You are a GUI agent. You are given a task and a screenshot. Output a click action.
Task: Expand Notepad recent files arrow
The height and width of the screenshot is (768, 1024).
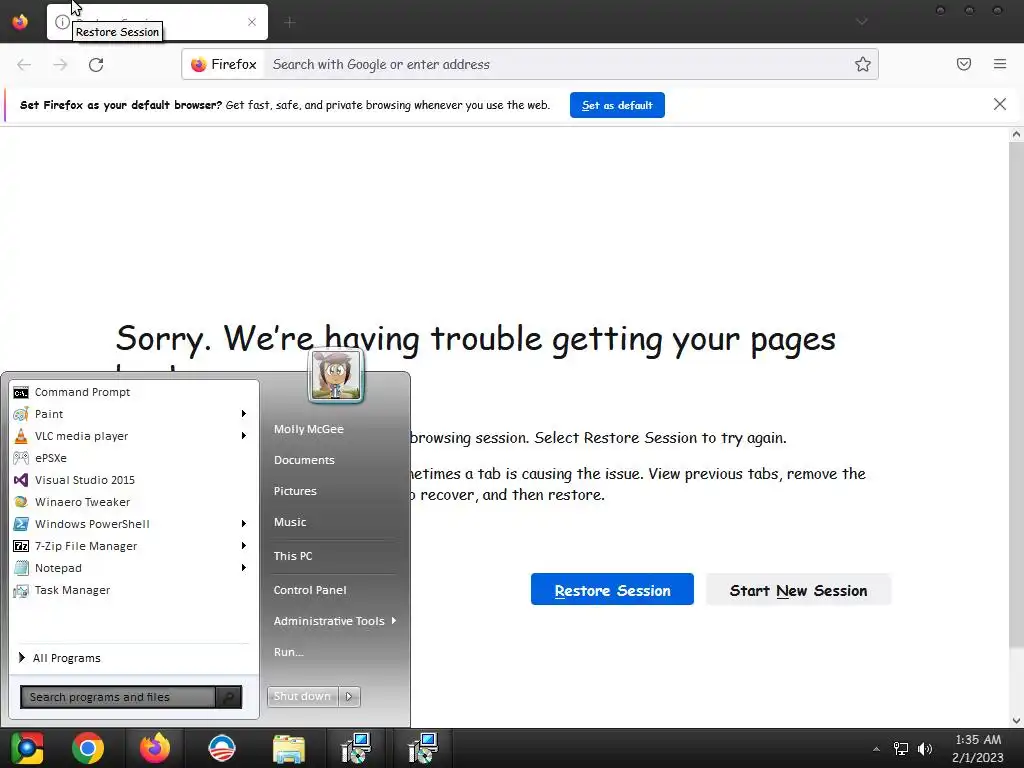coord(244,568)
